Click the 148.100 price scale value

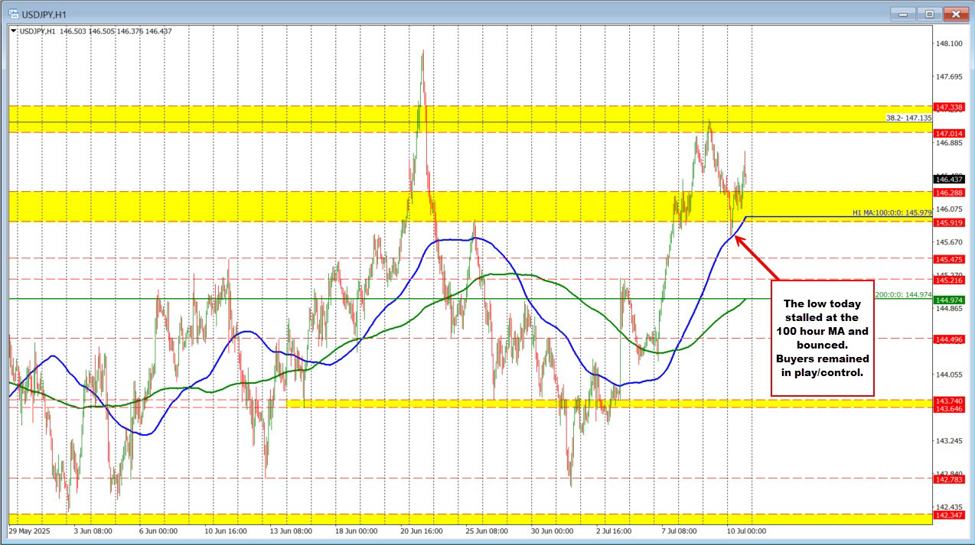point(950,44)
